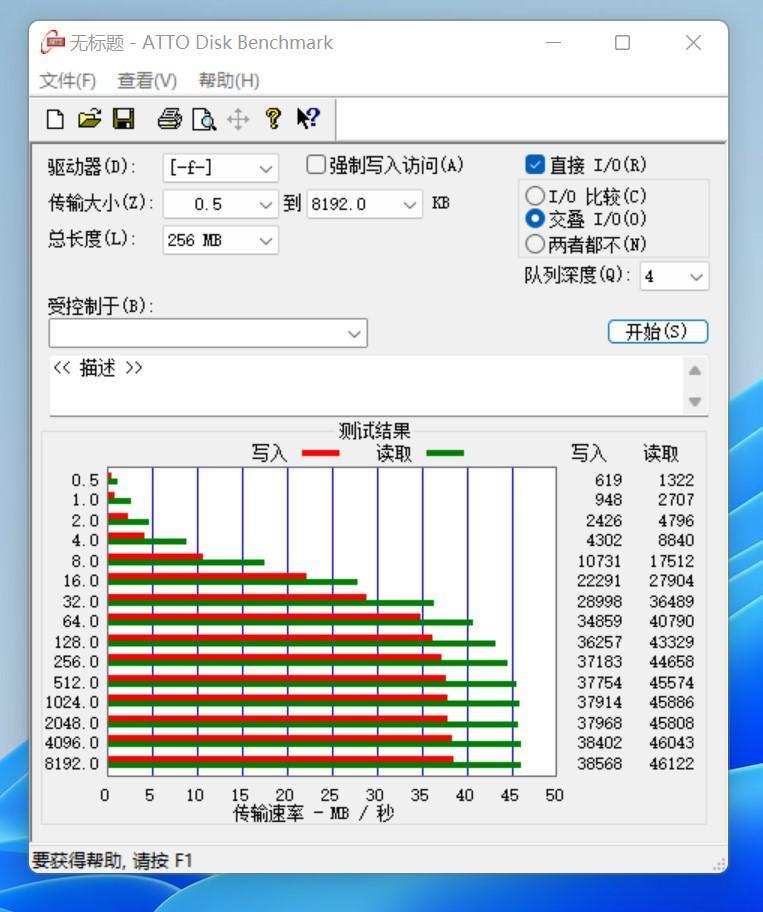Uncheck the 直接 I/O(R) checkbox
The image size is (763, 912).
pyautogui.click(x=534, y=165)
